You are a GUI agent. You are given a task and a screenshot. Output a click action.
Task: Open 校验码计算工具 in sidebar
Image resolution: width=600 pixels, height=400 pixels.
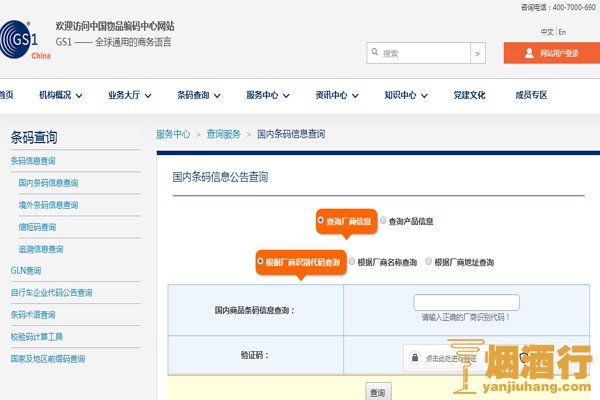(x=37, y=337)
